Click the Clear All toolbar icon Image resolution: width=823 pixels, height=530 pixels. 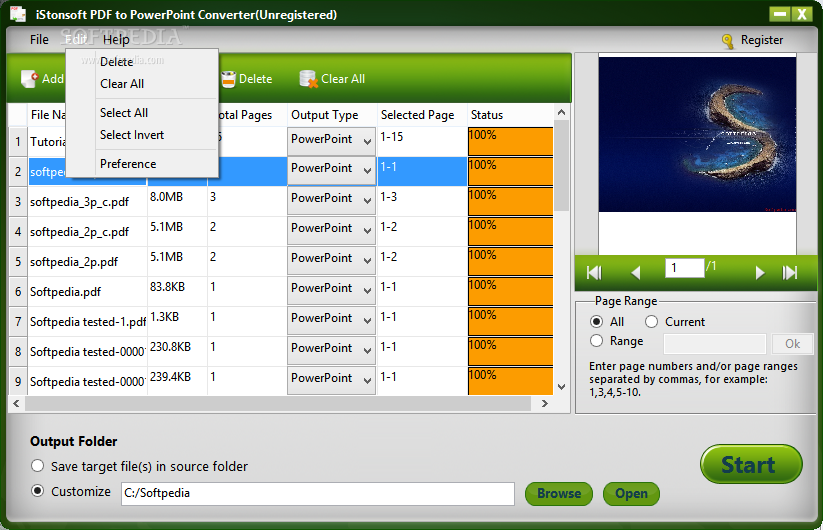pos(309,79)
